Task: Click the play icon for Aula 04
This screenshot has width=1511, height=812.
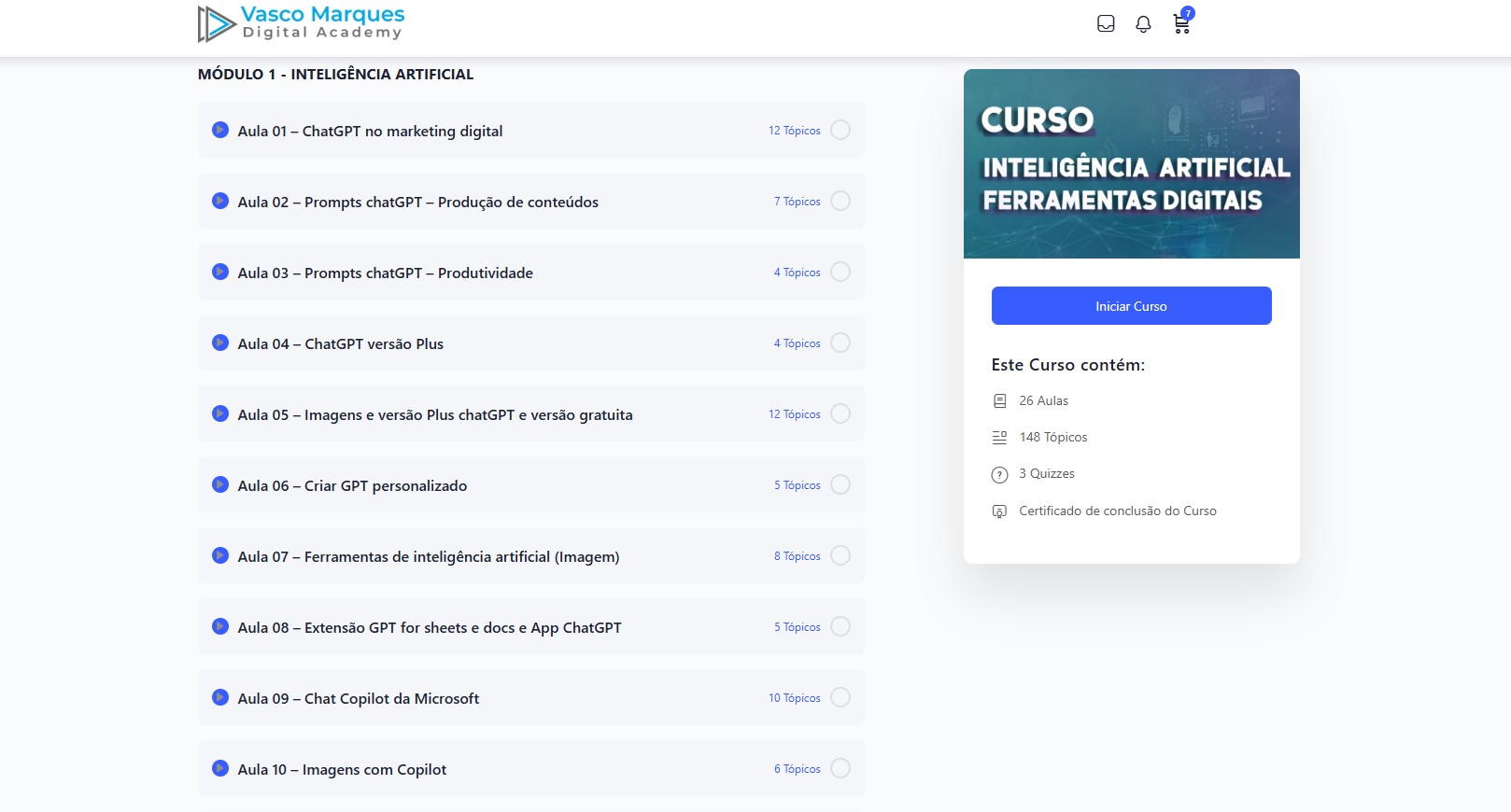Action: coord(220,343)
